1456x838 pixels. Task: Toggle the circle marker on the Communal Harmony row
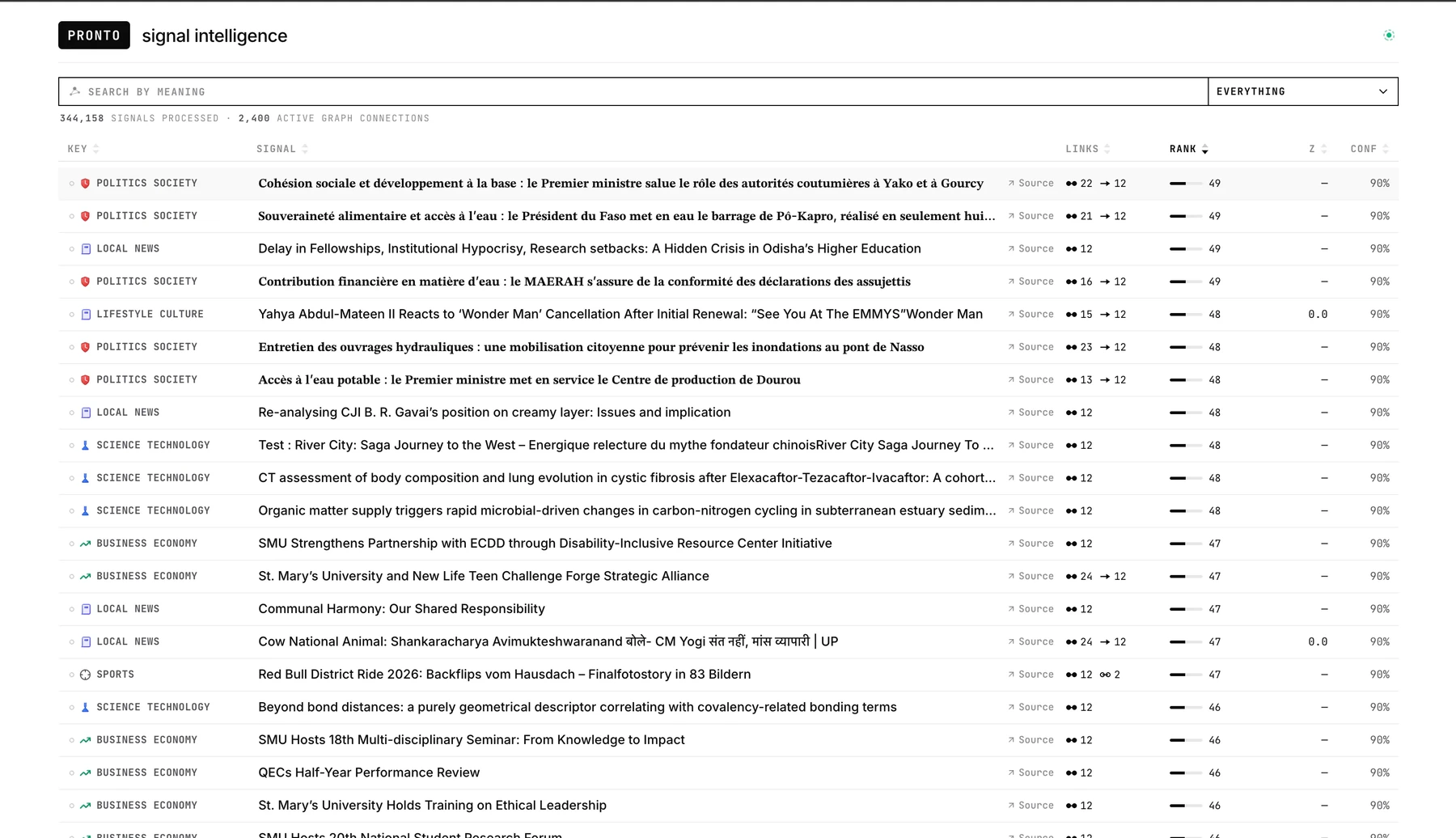click(x=72, y=609)
